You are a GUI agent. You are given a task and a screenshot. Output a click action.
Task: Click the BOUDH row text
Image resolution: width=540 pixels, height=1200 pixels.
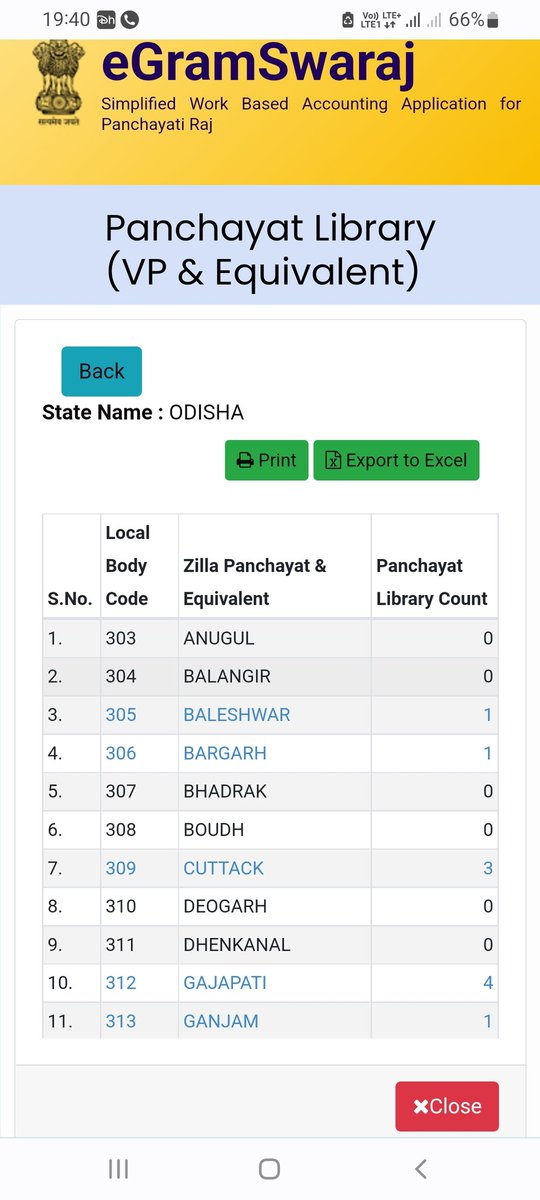[214, 829]
